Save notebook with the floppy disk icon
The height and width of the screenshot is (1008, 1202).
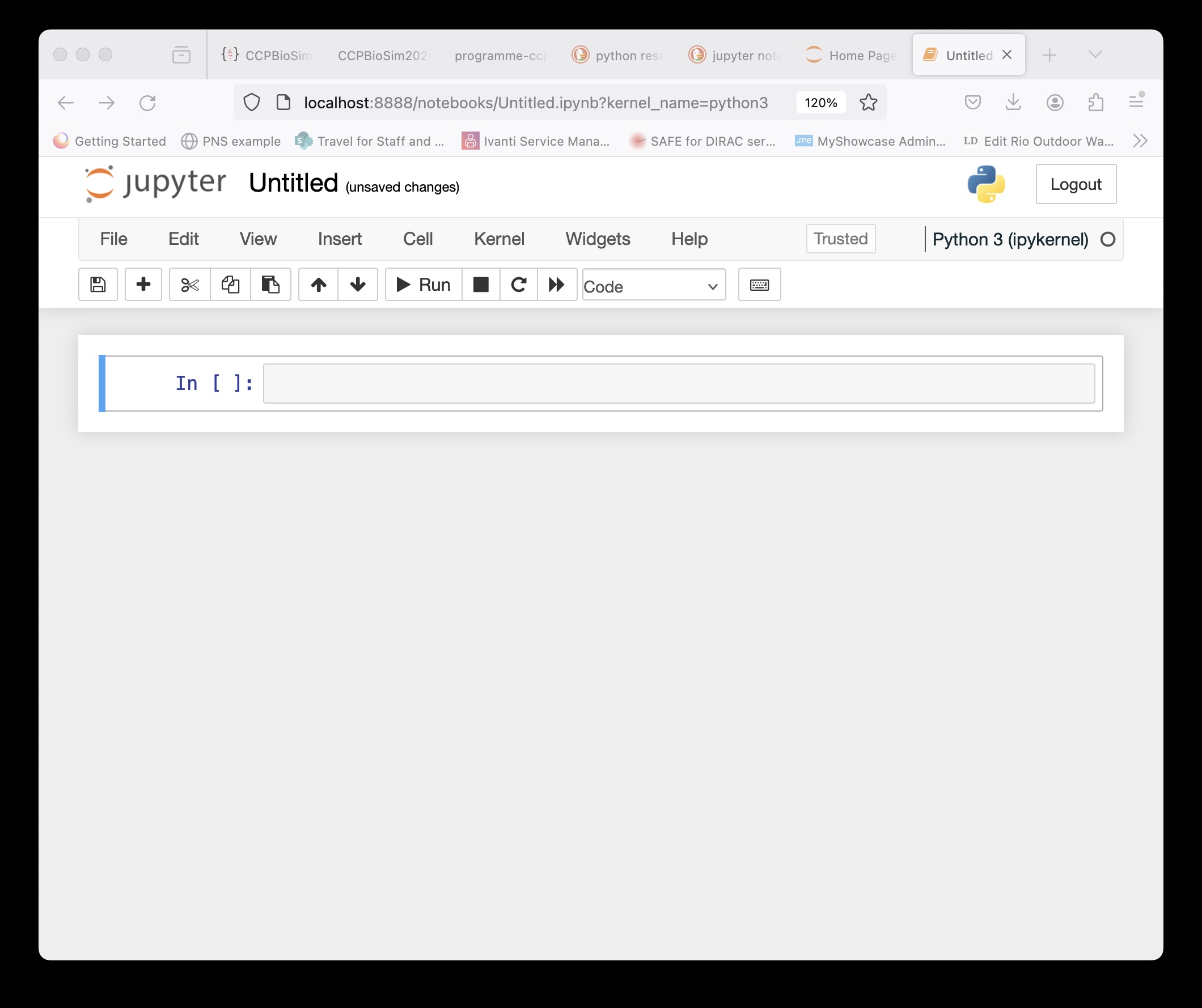point(98,285)
